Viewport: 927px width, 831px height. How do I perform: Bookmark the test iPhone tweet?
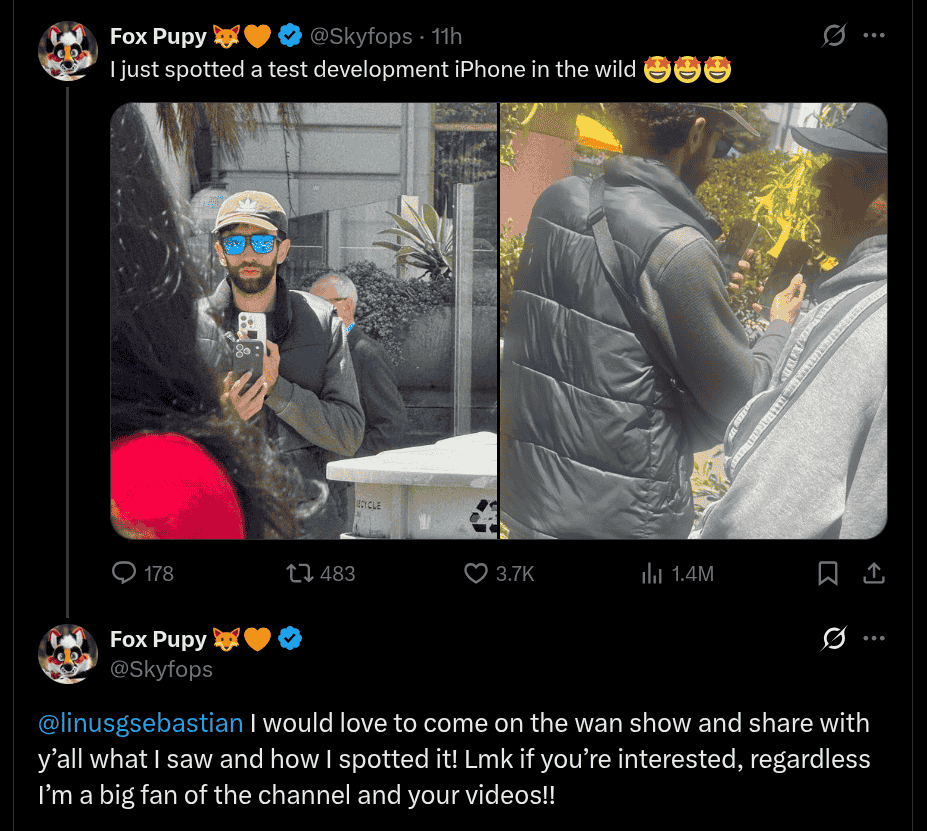coord(828,573)
